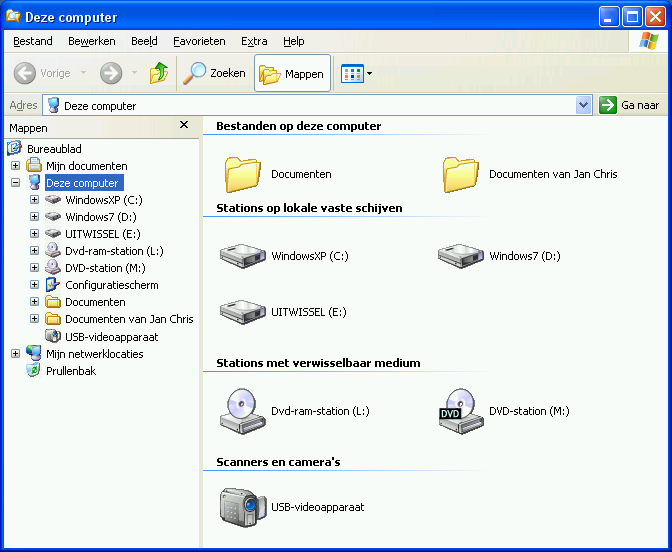Select the DVD-station (M:) disc icon
The width and height of the screenshot is (672, 552).
coord(460,410)
